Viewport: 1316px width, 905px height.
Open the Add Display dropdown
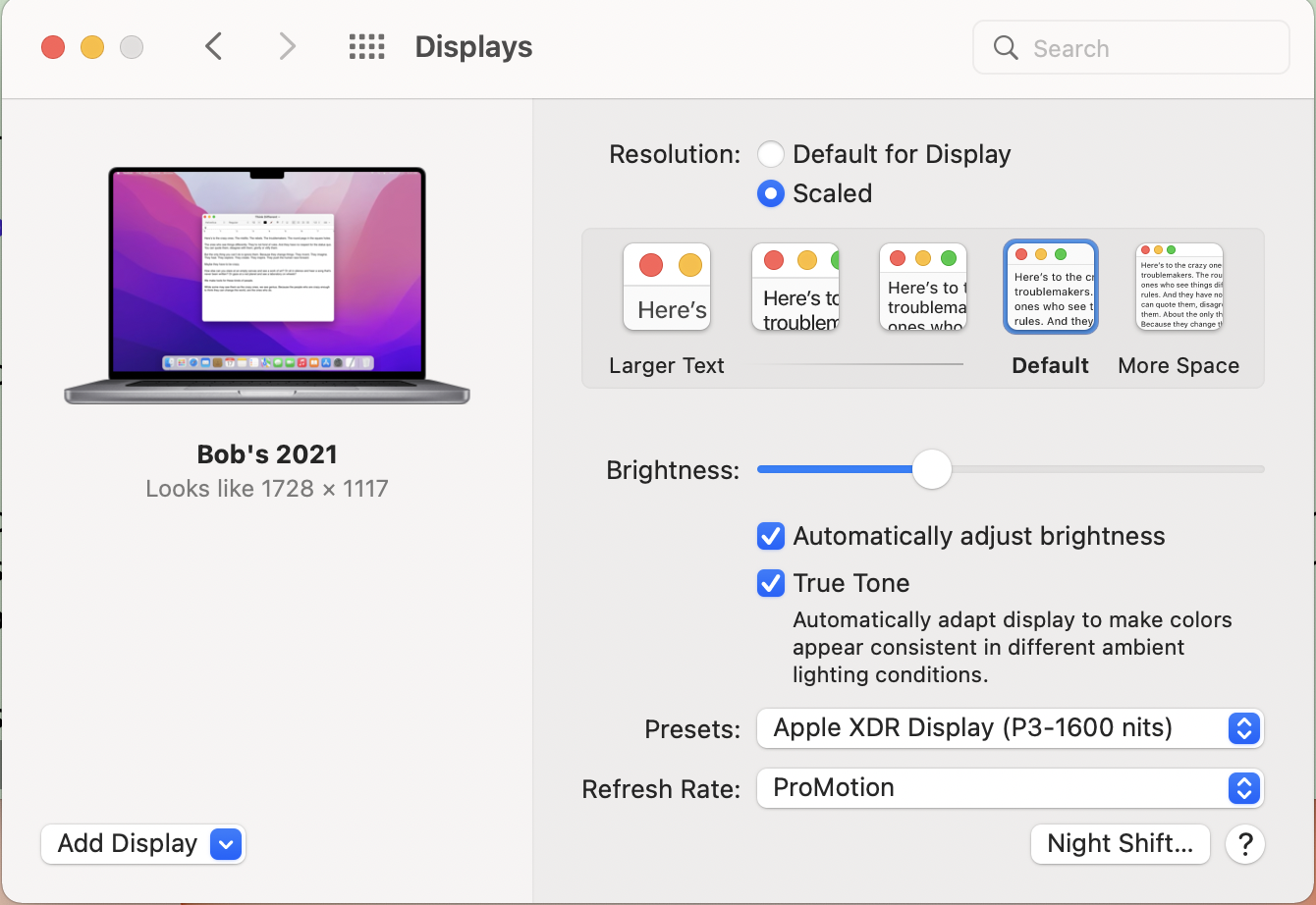pos(143,844)
